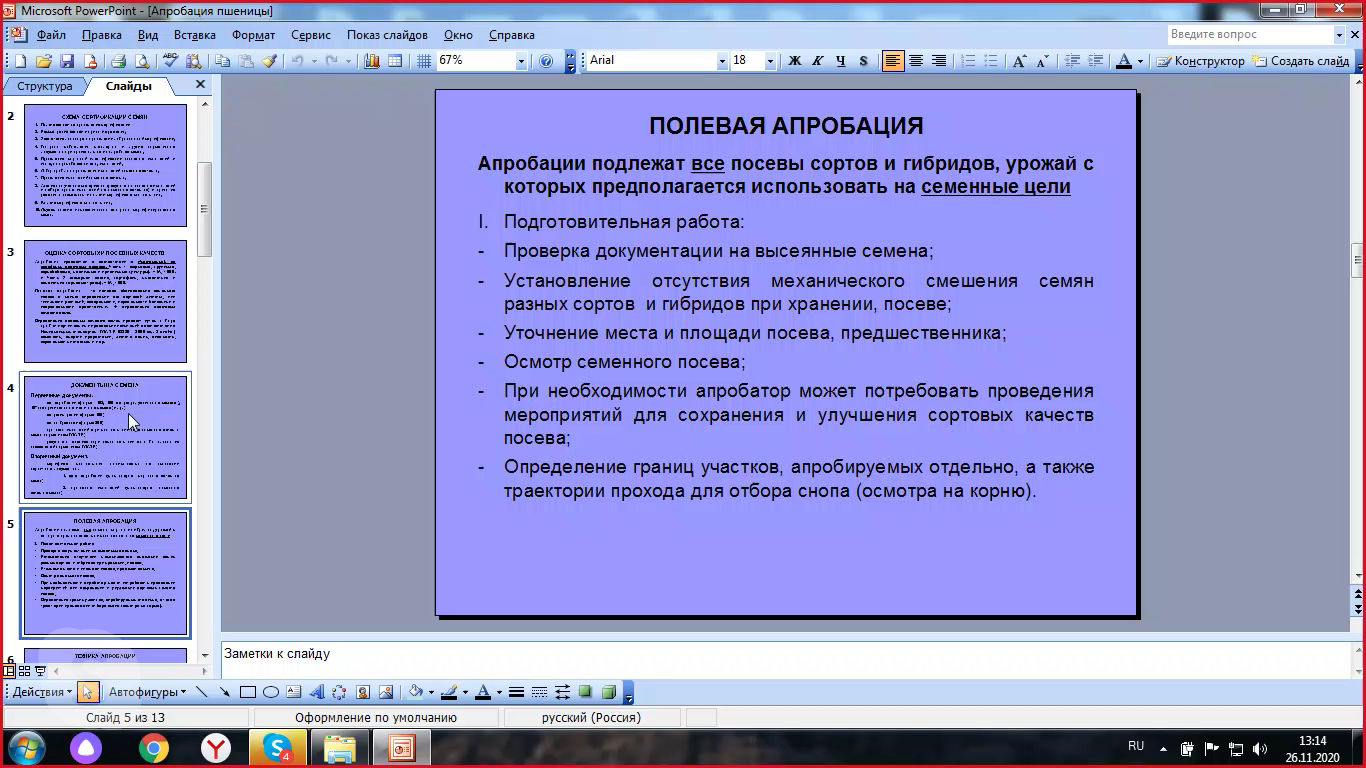1366x768 pixels.
Task: Open Skype from the taskbar
Action: [278, 747]
